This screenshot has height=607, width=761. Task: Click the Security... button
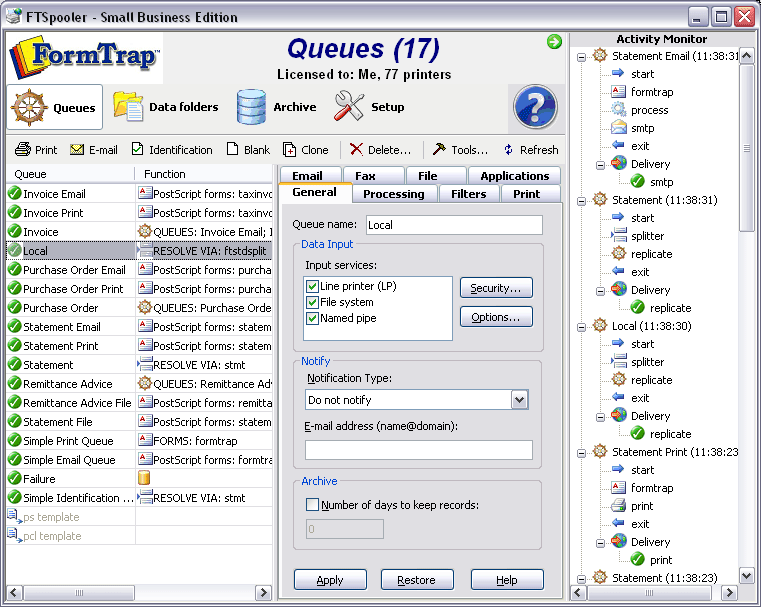(x=496, y=288)
